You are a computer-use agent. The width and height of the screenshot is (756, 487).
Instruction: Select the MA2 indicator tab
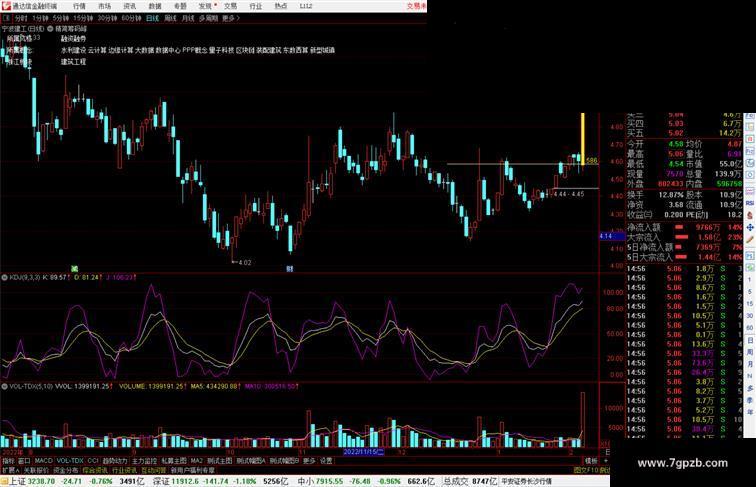(197, 461)
